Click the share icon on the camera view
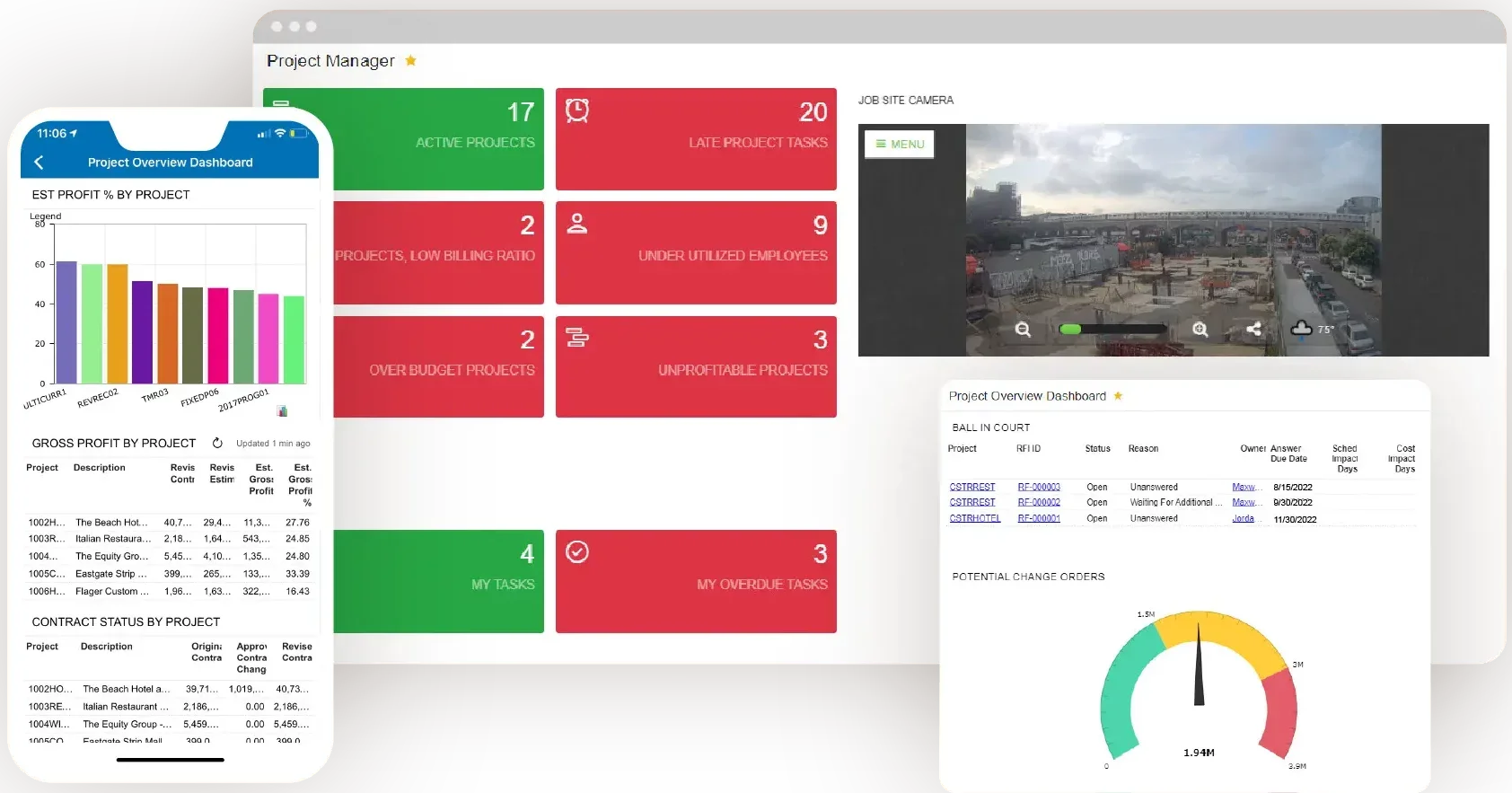Screen dimensions: 1512x793 pyautogui.click(x=1254, y=329)
